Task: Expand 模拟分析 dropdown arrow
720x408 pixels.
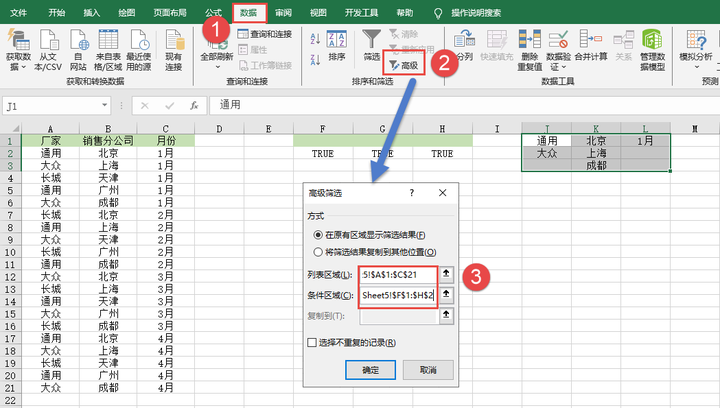Action: 697,67
